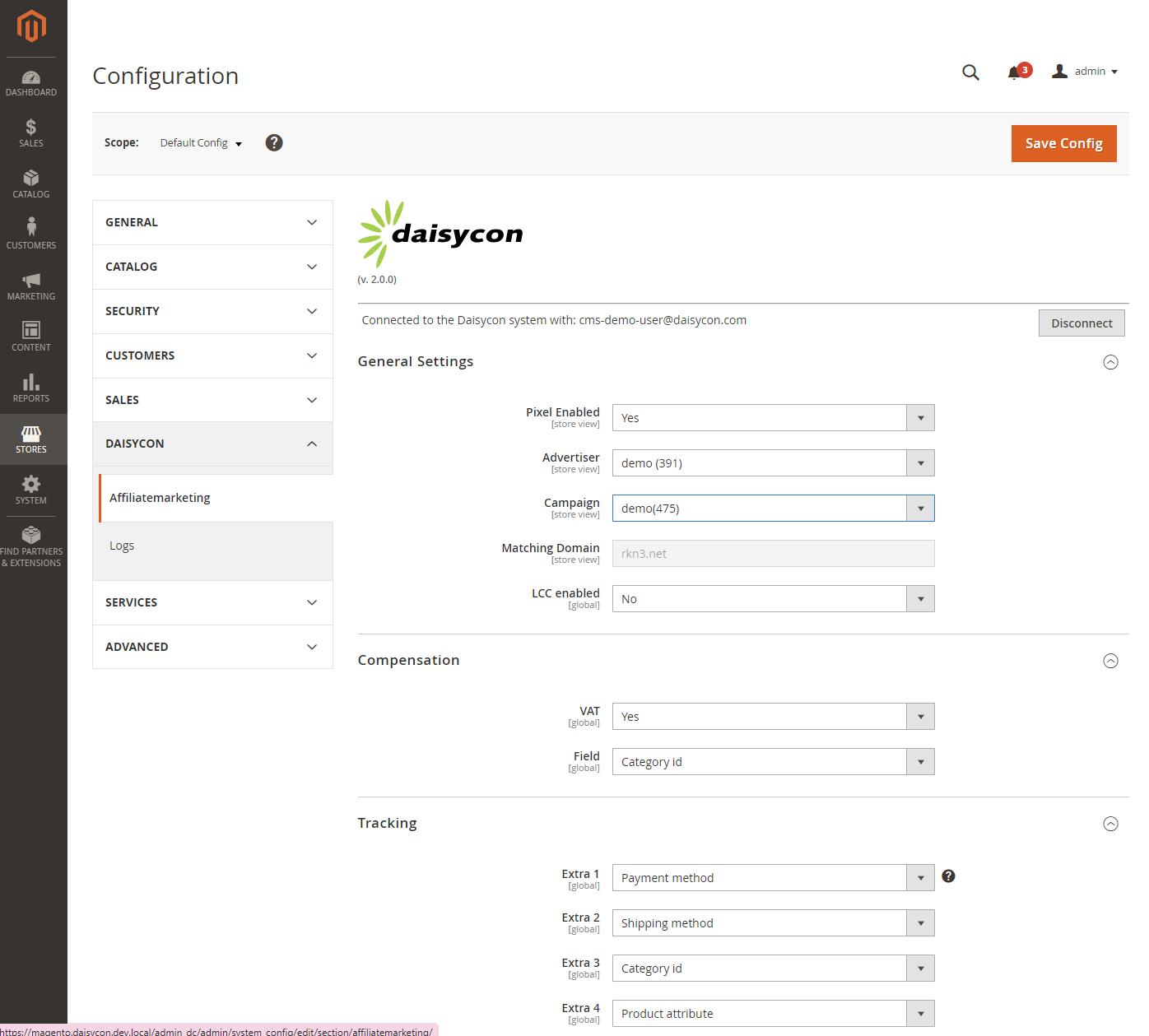
Task: Collapse the DAISYCON config group
Action: (212, 444)
